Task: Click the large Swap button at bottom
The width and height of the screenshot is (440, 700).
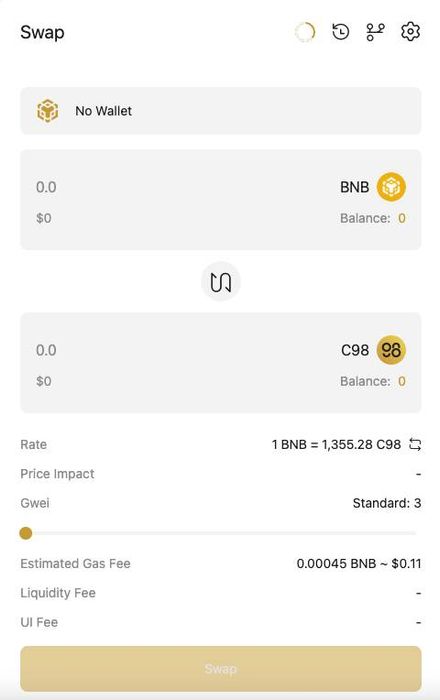Action: coord(220,669)
